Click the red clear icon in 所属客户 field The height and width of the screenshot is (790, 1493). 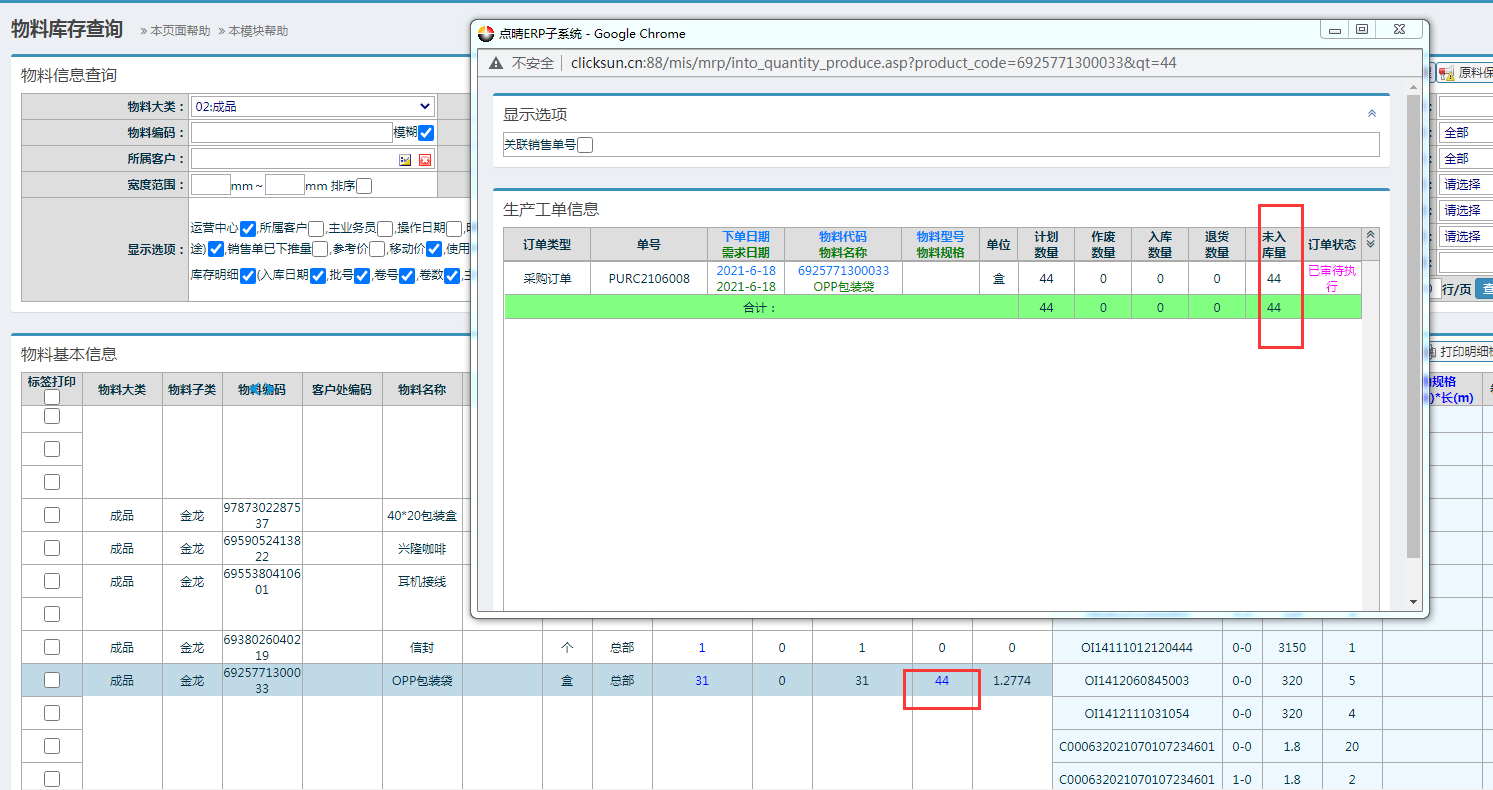425,160
